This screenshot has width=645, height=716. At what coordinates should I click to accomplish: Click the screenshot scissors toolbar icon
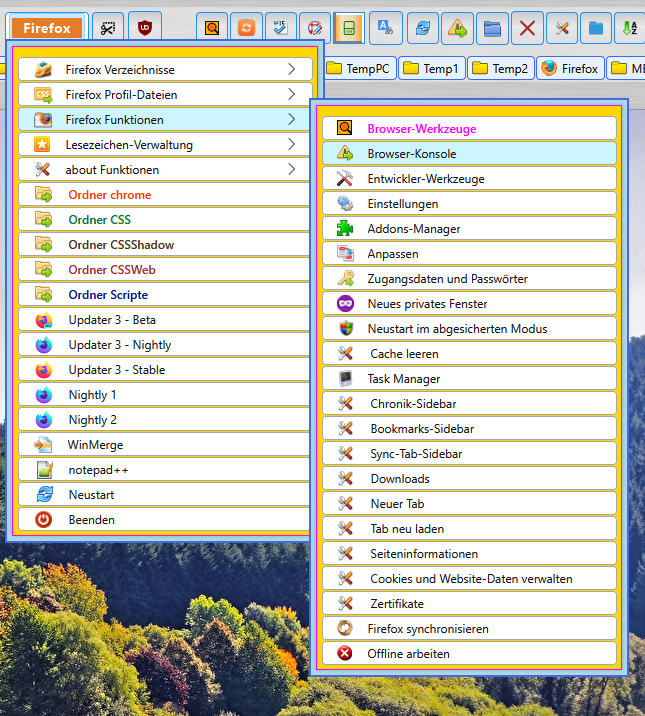click(x=108, y=28)
